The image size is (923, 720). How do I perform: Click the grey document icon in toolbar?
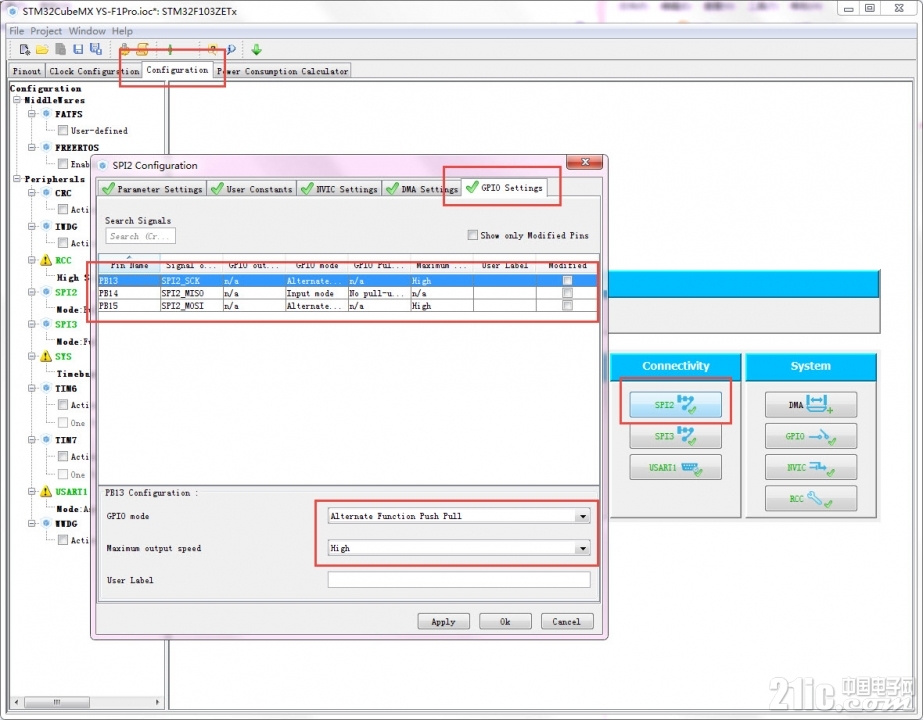point(60,49)
